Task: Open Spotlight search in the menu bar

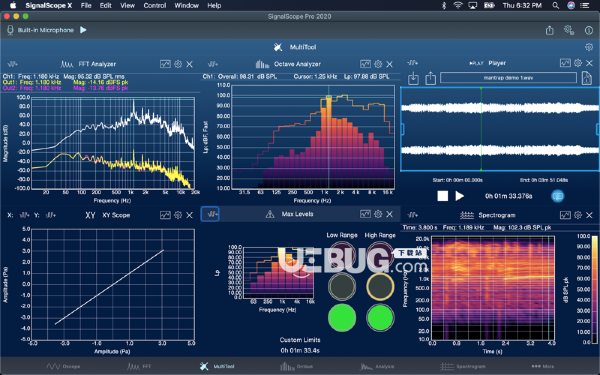Action: [x=556, y=5]
